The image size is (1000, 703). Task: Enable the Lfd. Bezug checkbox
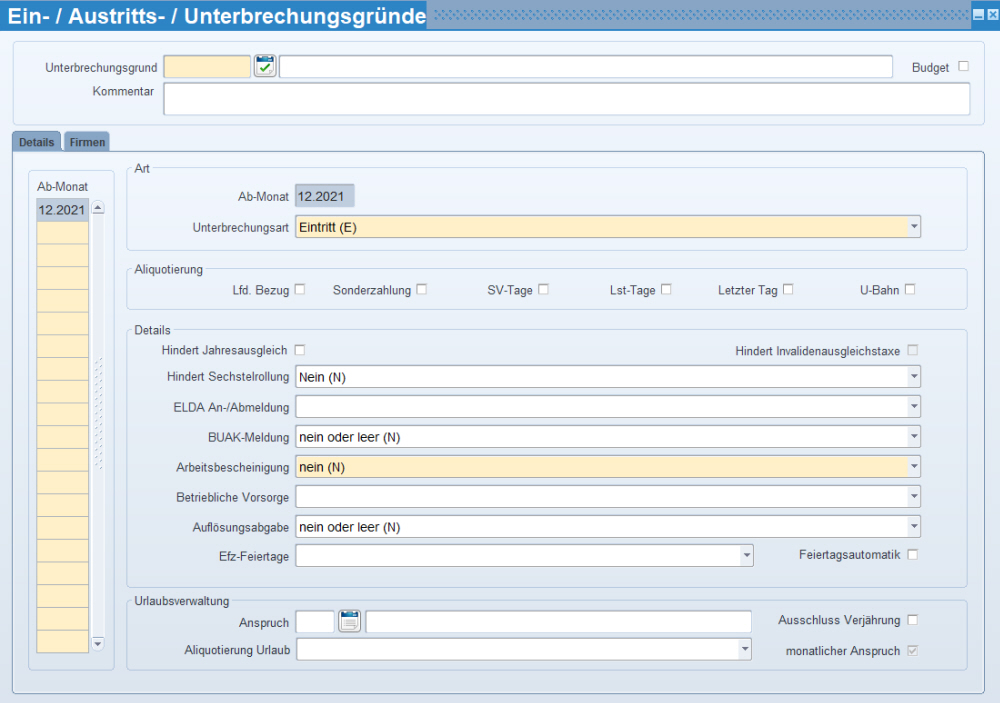[300, 290]
